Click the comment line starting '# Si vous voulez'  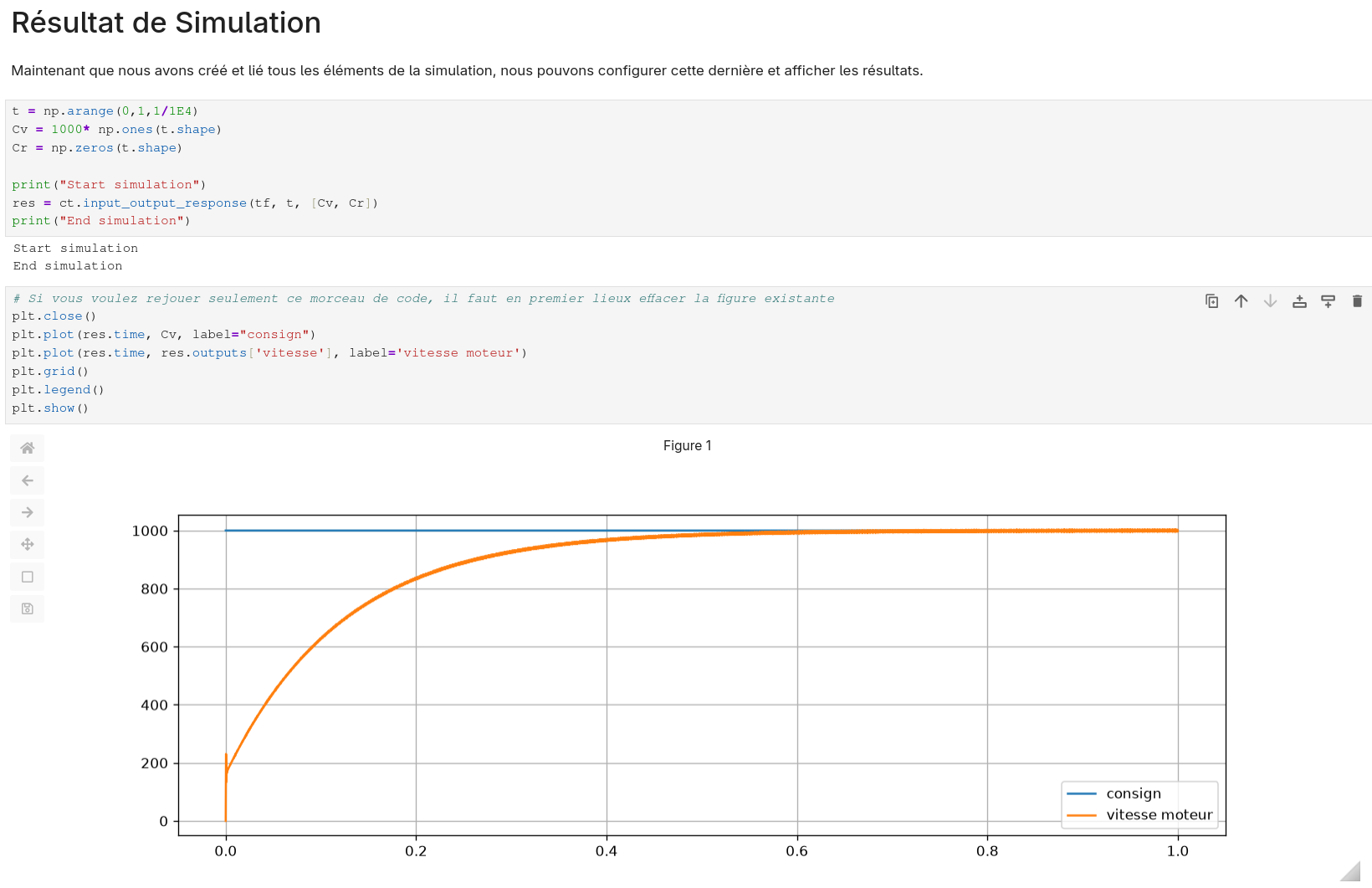pos(423,299)
